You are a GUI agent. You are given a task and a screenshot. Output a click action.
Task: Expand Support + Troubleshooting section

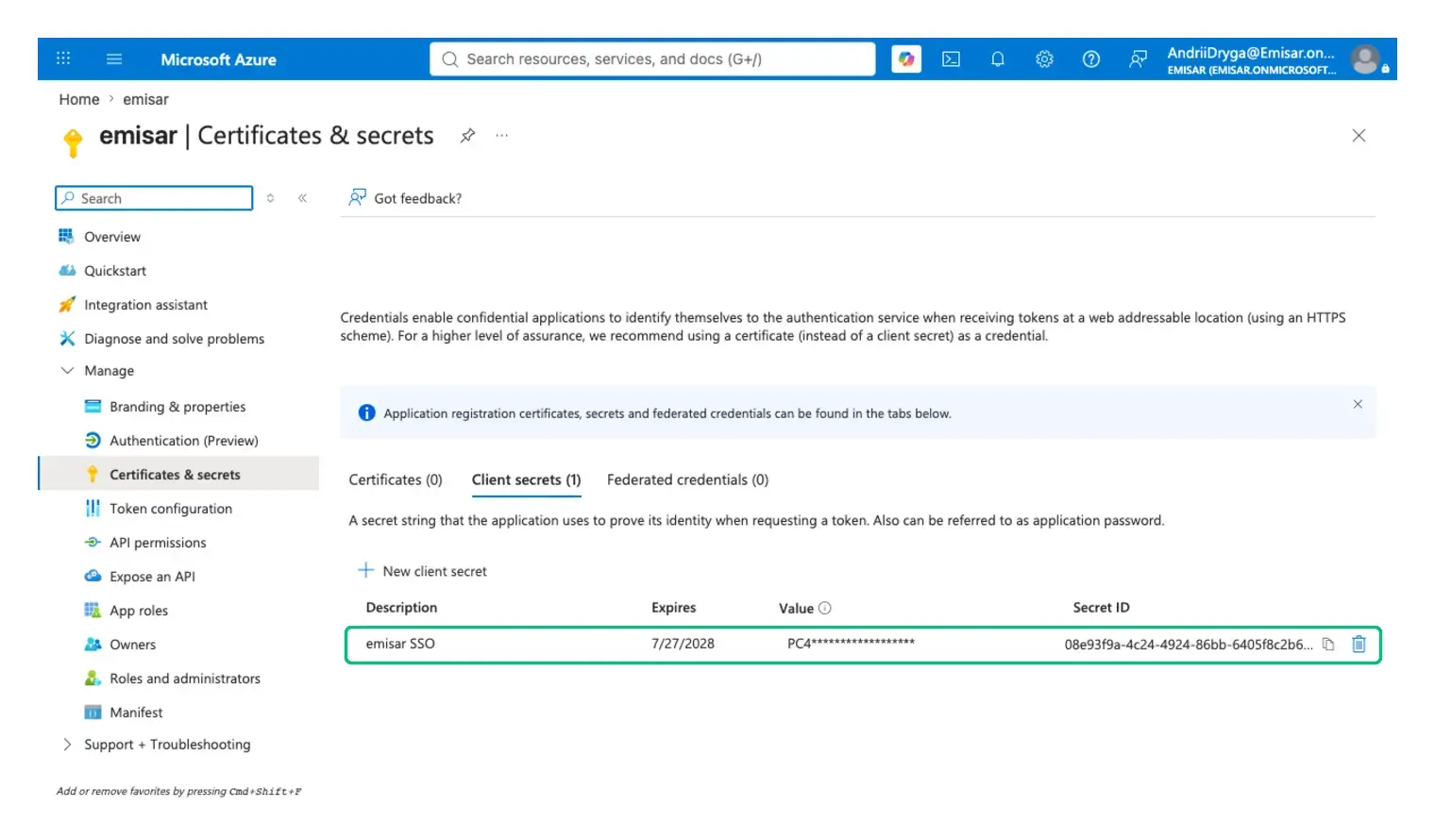(x=67, y=745)
